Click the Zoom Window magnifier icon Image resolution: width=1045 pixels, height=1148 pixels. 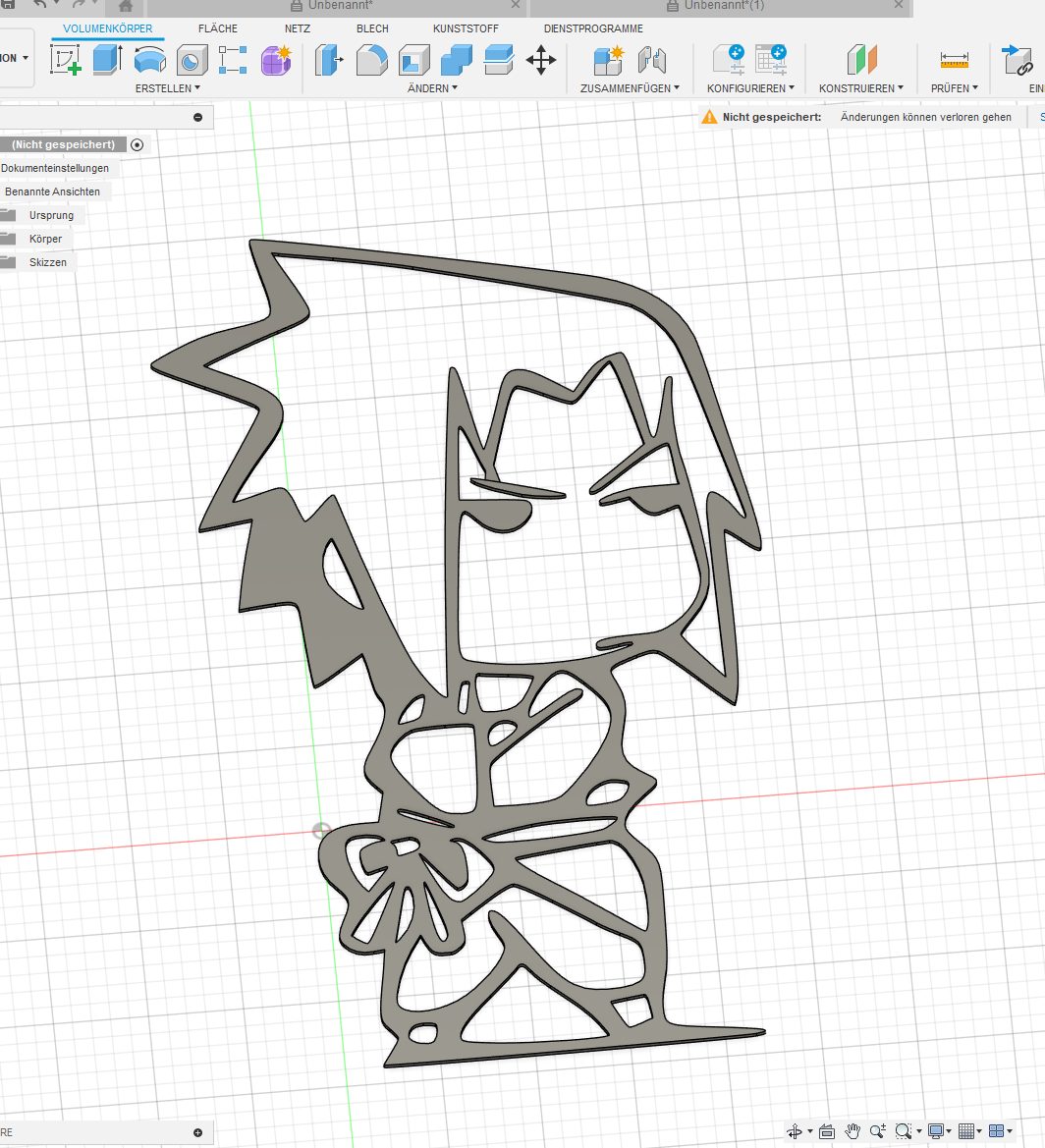904,1132
